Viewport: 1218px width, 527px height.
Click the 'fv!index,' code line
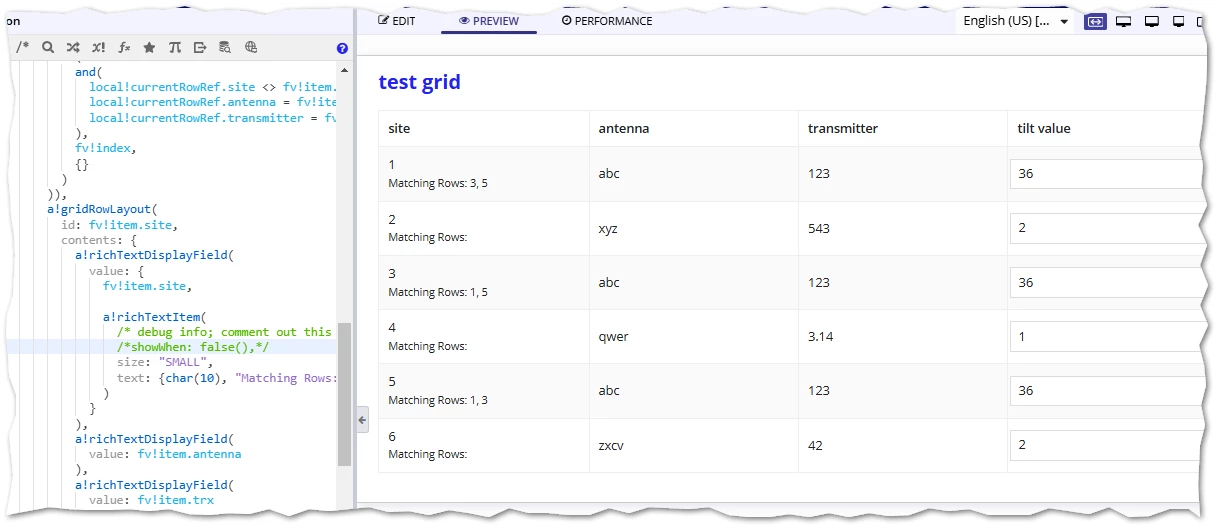[105, 148]
